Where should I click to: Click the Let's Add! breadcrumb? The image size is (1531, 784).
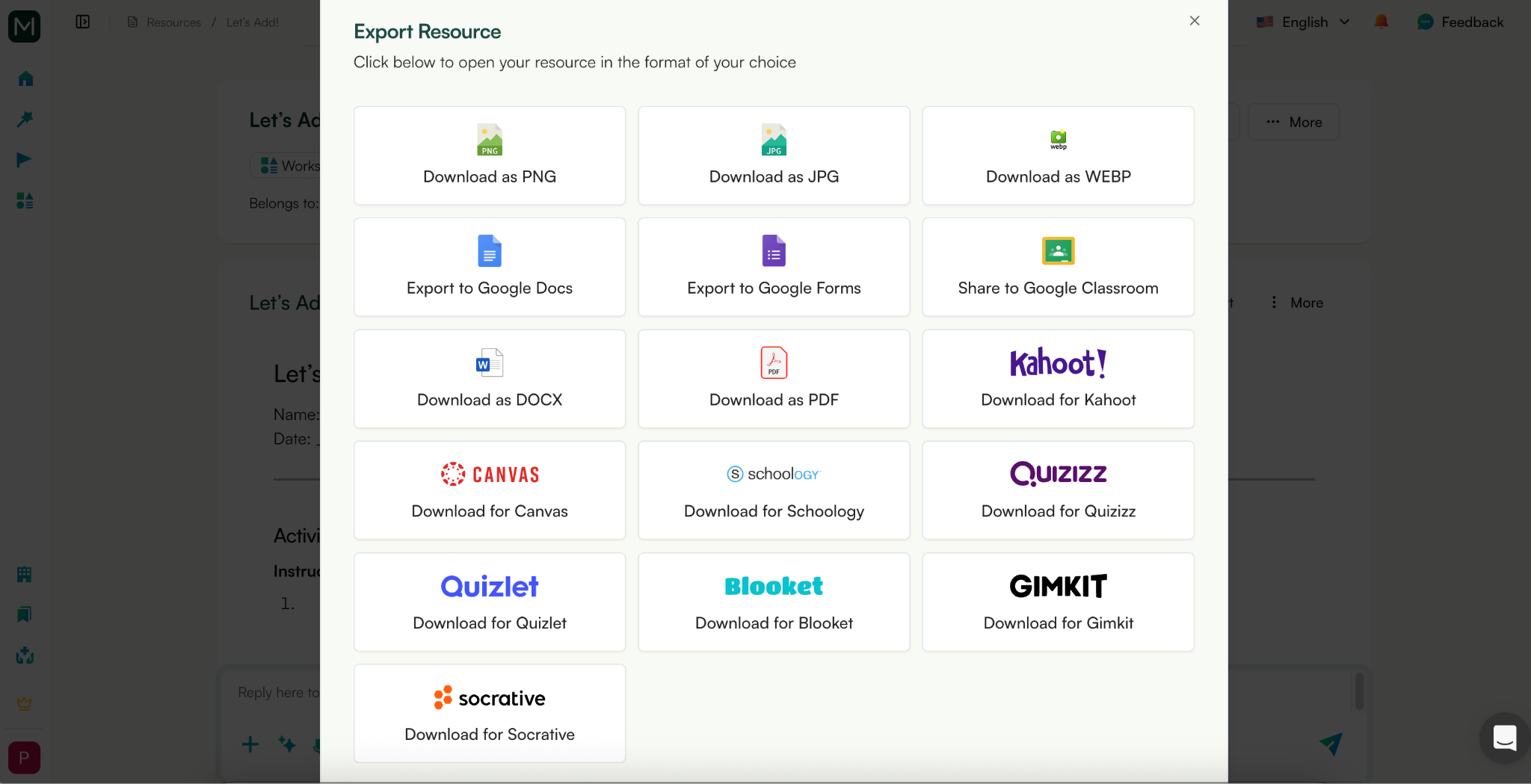[253, 22]
